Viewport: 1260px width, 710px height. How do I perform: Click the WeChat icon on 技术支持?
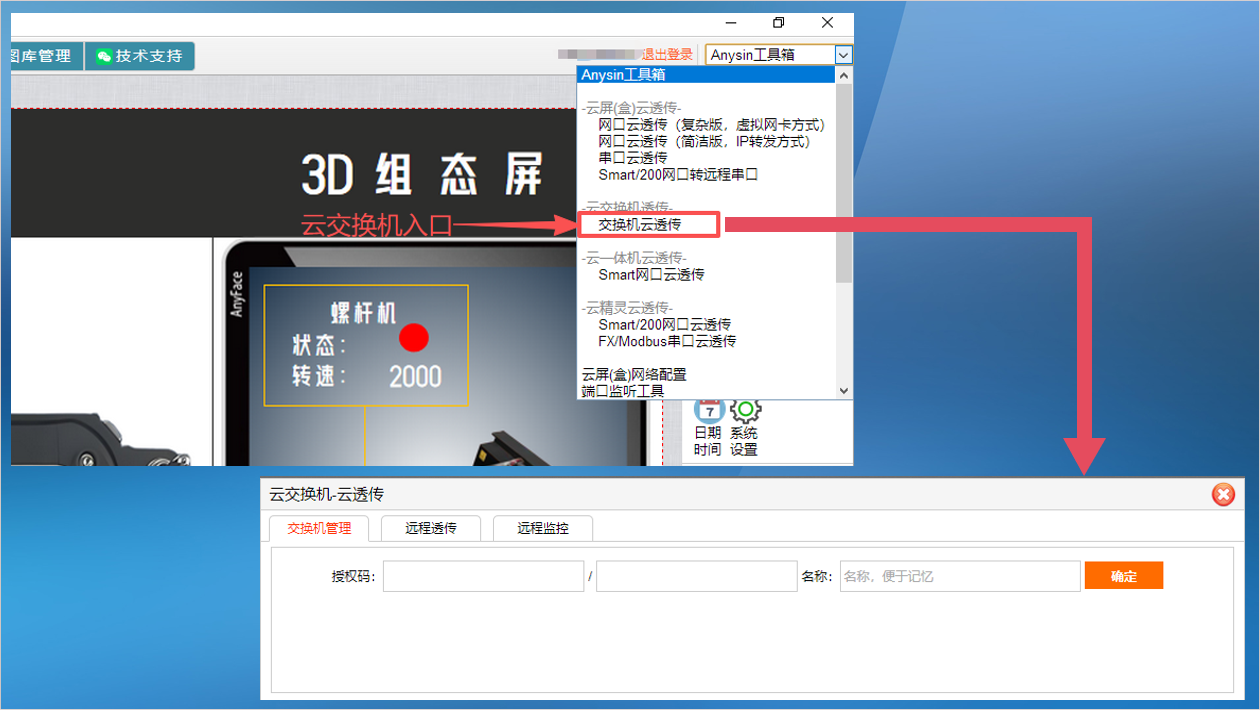(x=104, y=56)
